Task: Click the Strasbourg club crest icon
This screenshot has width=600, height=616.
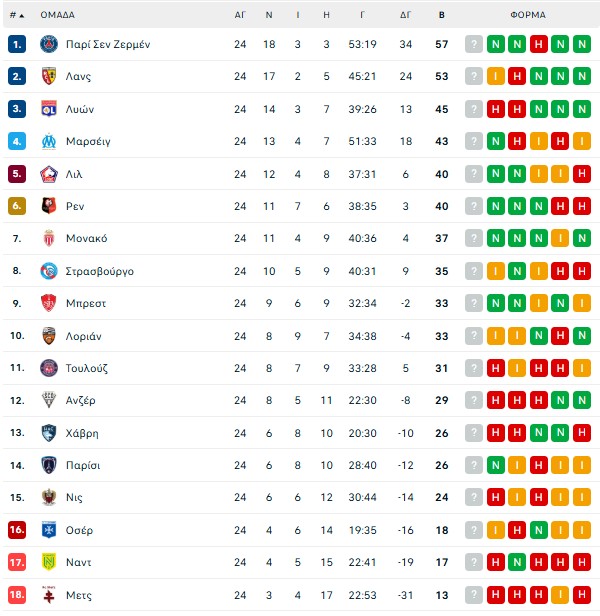Action: point(48,271)
